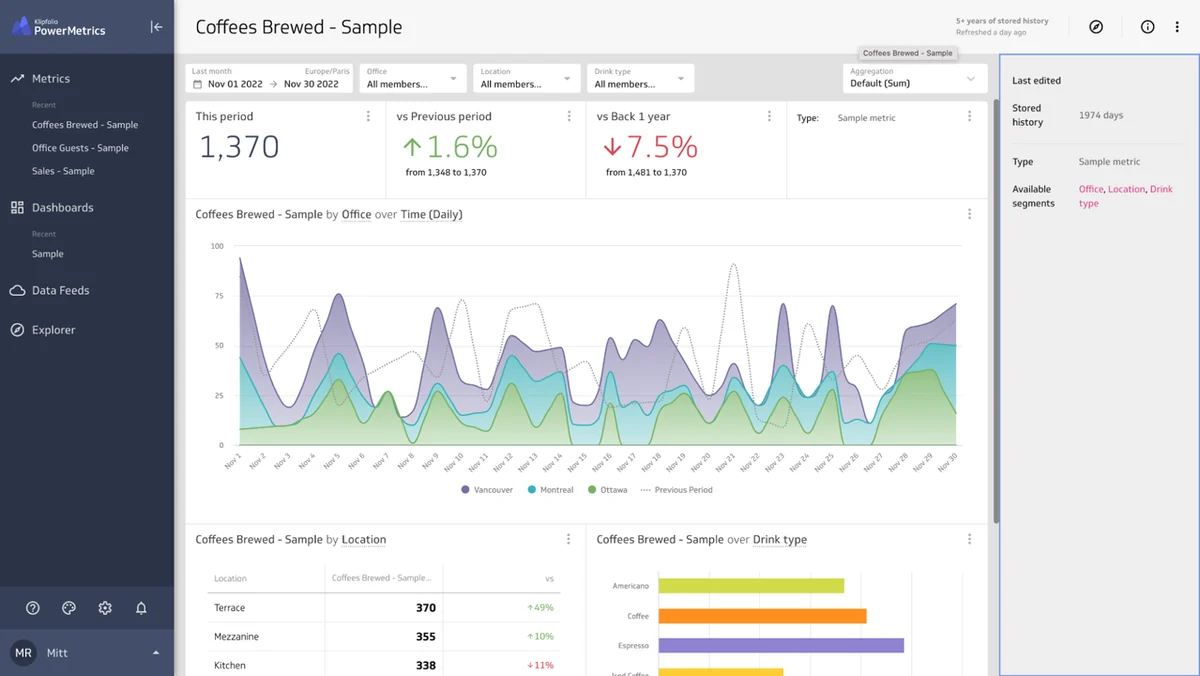Click the Location segment link in info panel

pos(1126,189)
